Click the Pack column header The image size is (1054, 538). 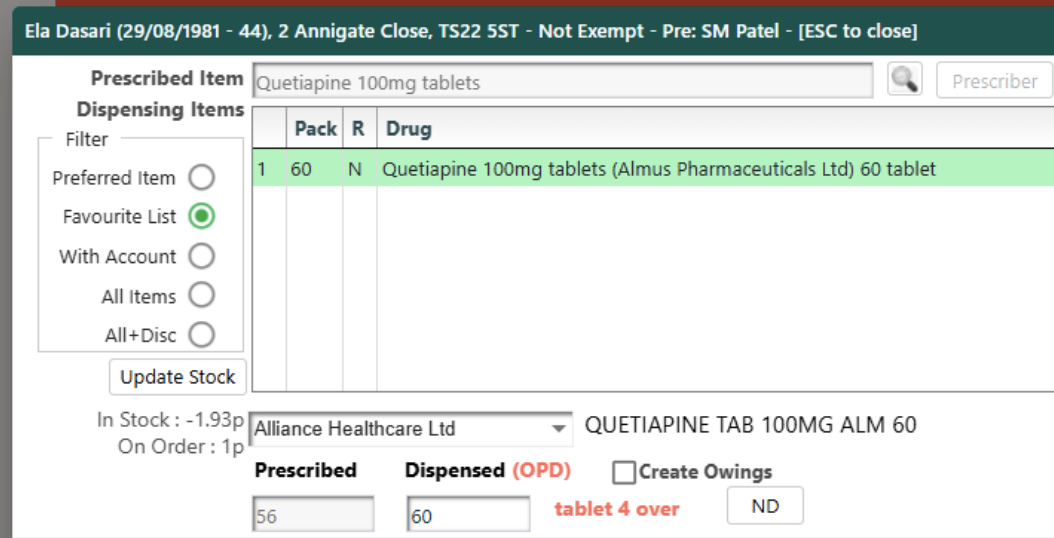(x=315, y=129)
